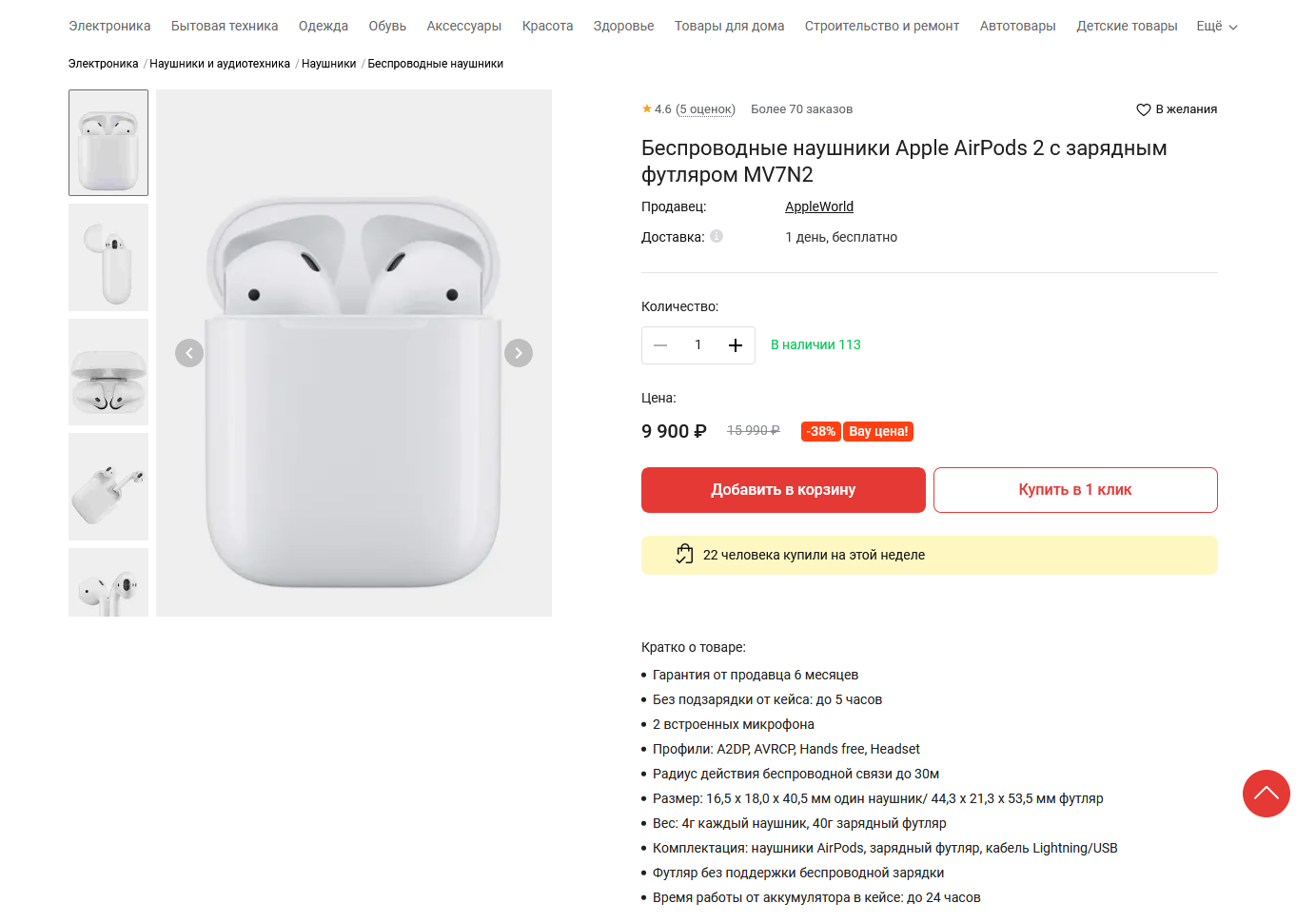Decrease quantity with the minus icon

coord(660,345)
